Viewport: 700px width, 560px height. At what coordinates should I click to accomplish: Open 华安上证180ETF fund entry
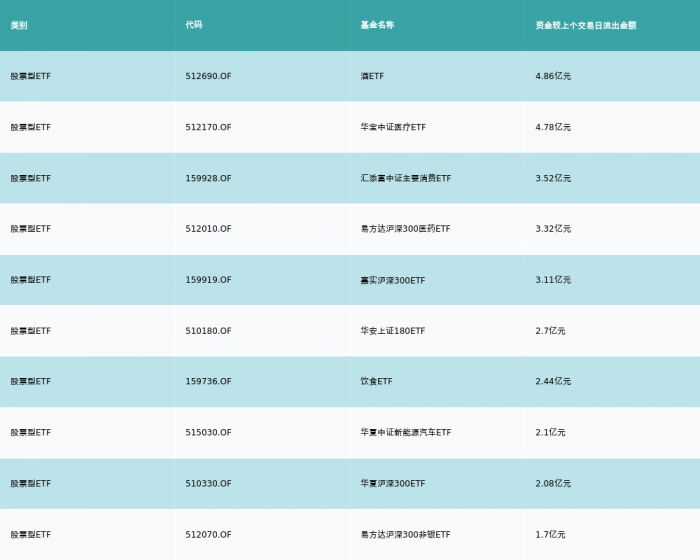(393, 331)
